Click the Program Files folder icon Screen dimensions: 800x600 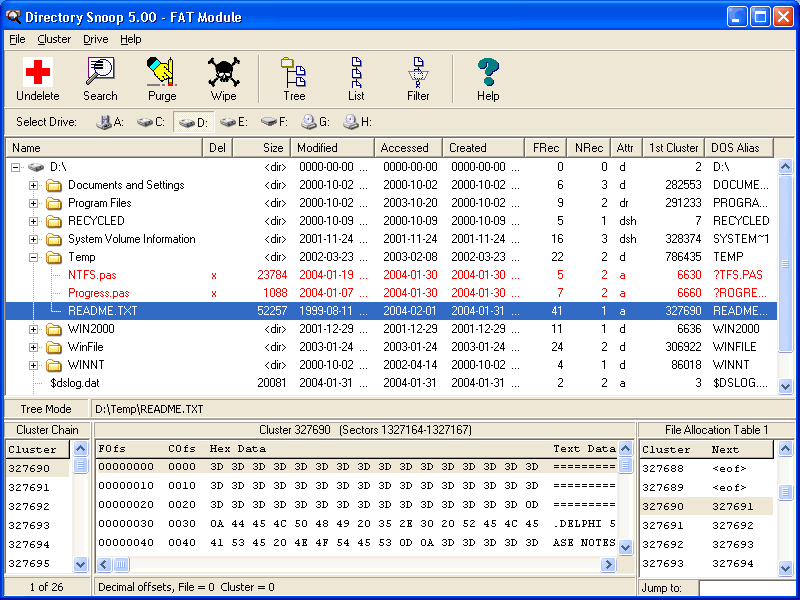coord(54,203)
